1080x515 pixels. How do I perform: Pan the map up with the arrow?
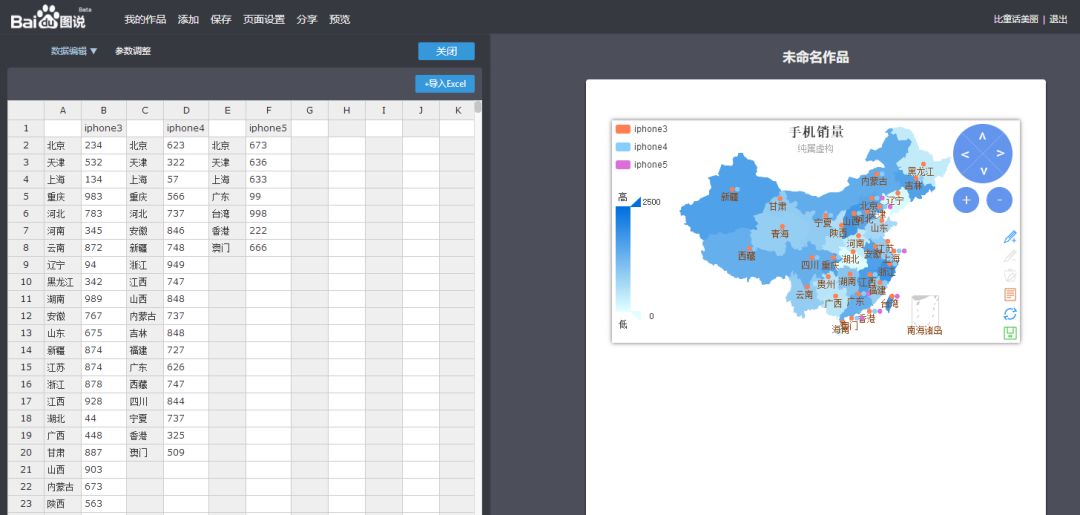tap(982, 136)
